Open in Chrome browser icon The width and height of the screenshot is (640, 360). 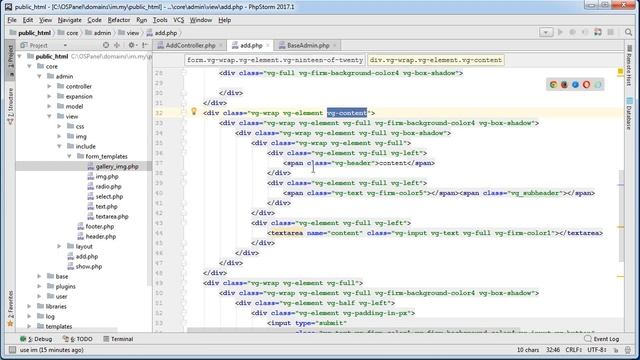553,84
